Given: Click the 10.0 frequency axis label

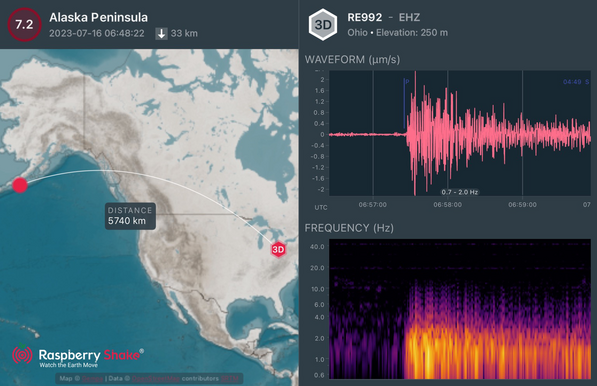Looking at the screenshot, I should (x=318, y=289).
